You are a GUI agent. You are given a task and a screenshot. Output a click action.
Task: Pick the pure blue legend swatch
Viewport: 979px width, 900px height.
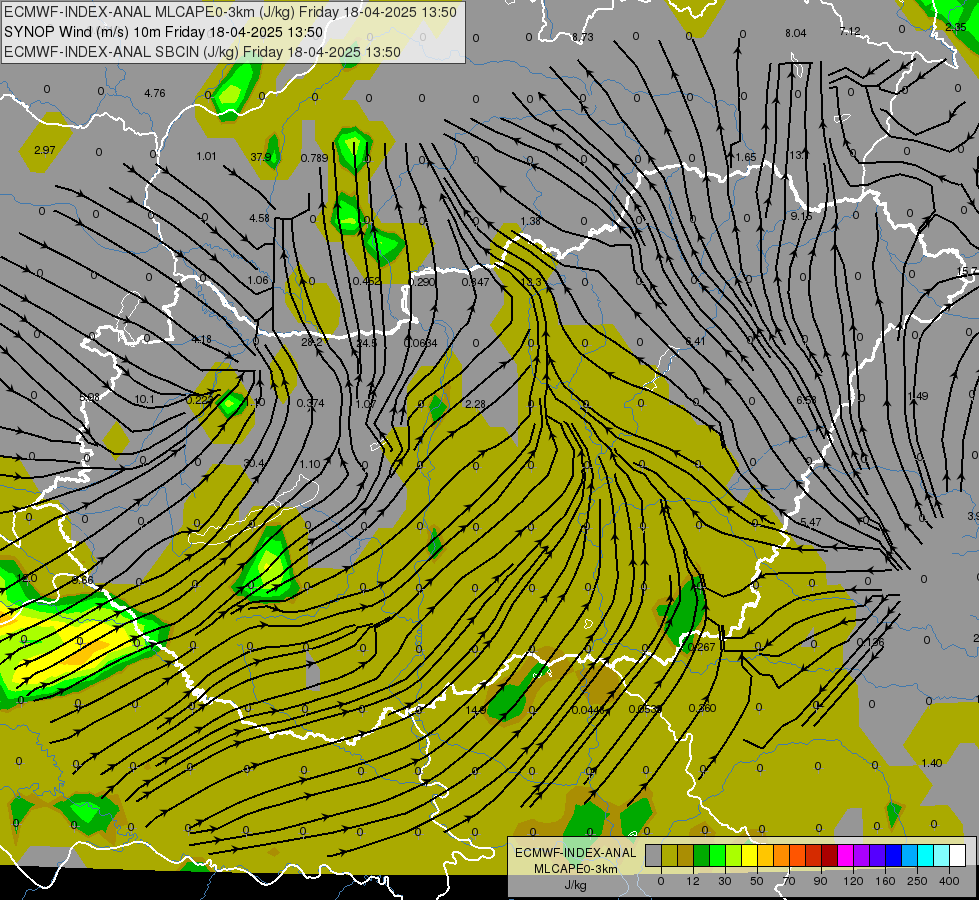tap(893, 855)
